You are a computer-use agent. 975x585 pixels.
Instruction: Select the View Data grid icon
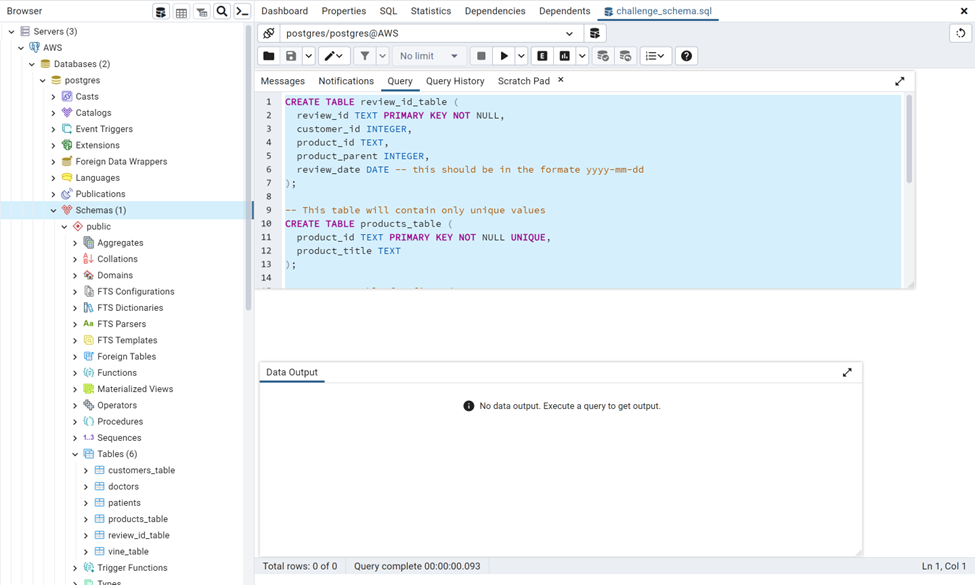182,11
